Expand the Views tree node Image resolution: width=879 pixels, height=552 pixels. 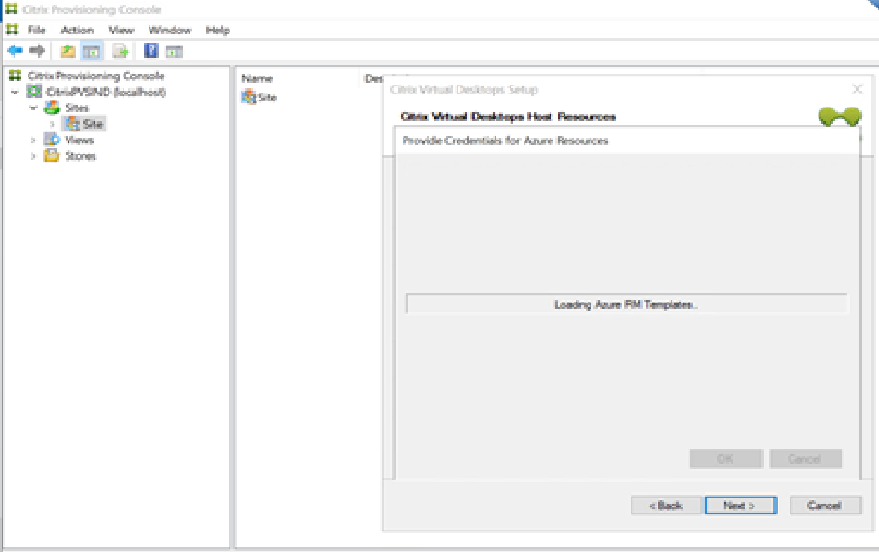pos(33,140)
